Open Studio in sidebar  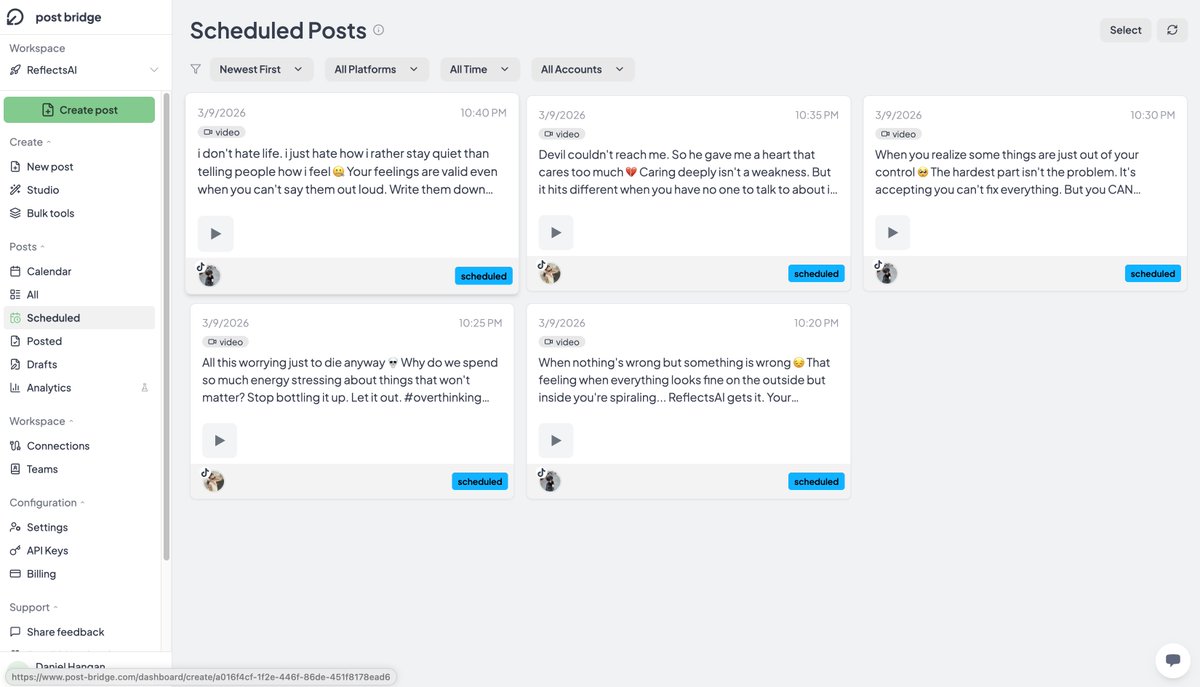[x=79, y=190]
